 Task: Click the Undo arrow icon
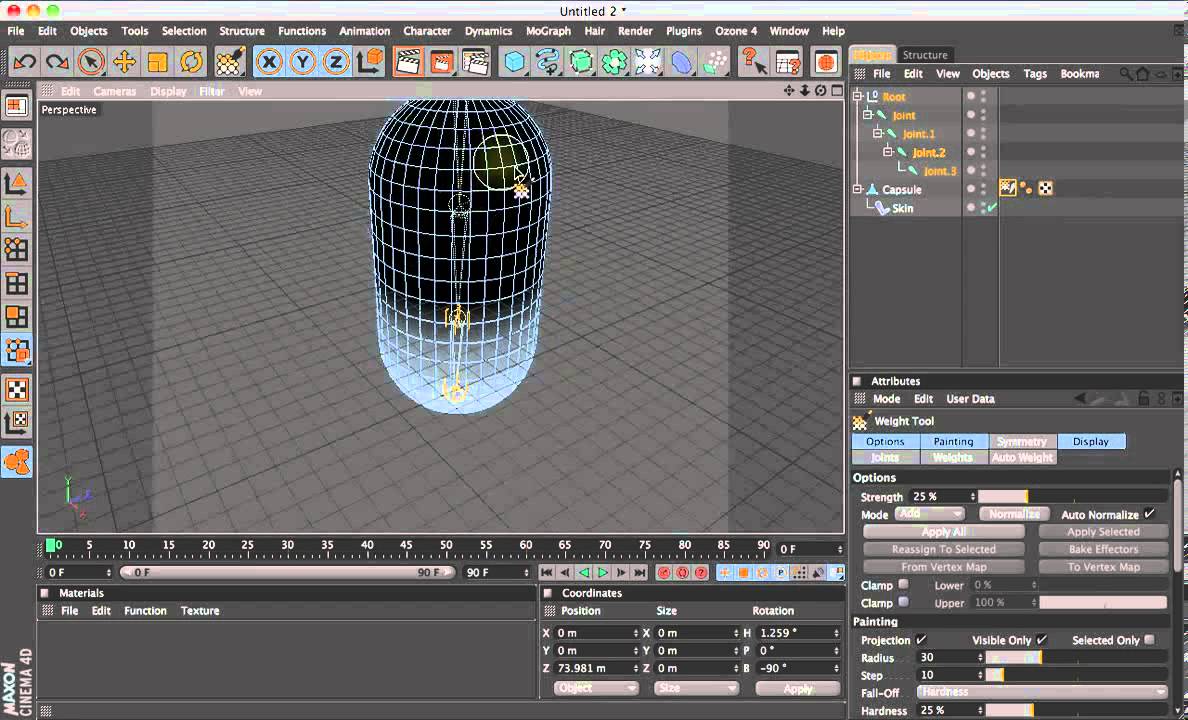pos(24,62)
